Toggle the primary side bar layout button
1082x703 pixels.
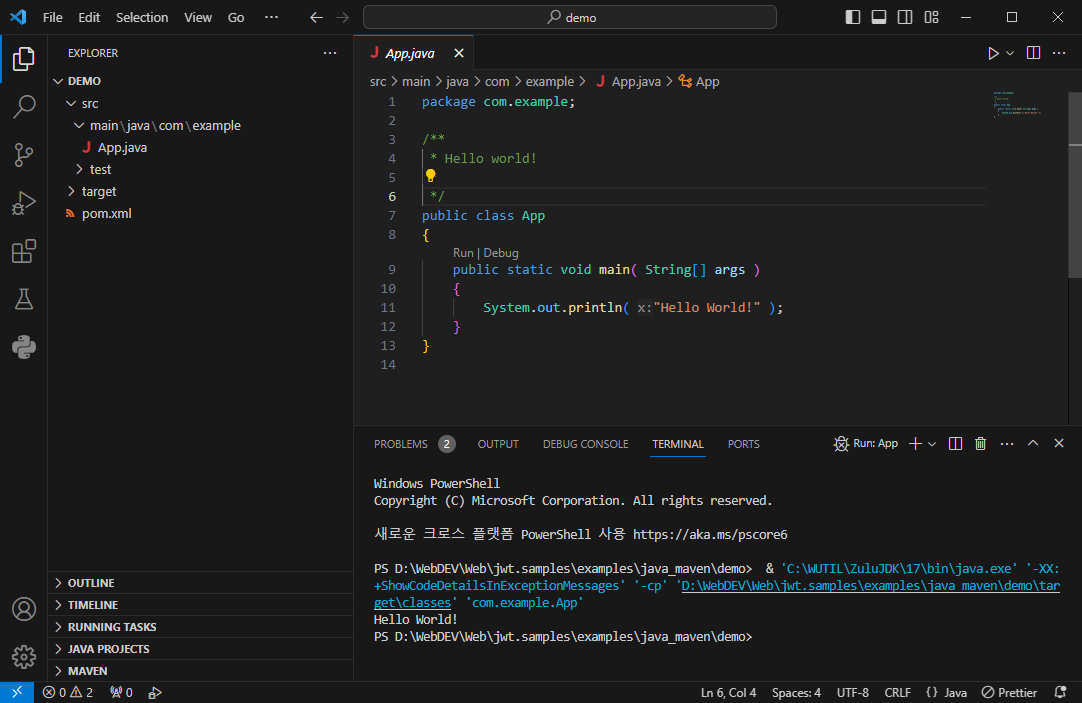pos(853,17)
